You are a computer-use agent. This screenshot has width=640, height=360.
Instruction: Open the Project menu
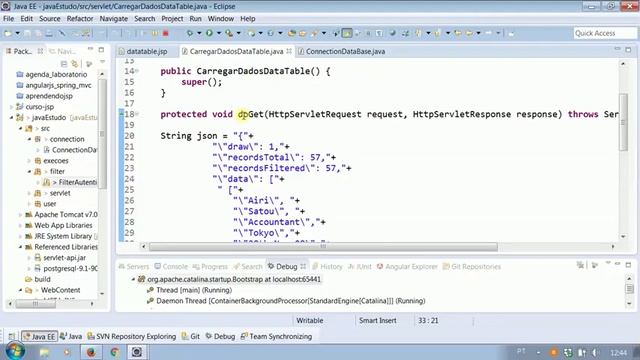point(172,19)
